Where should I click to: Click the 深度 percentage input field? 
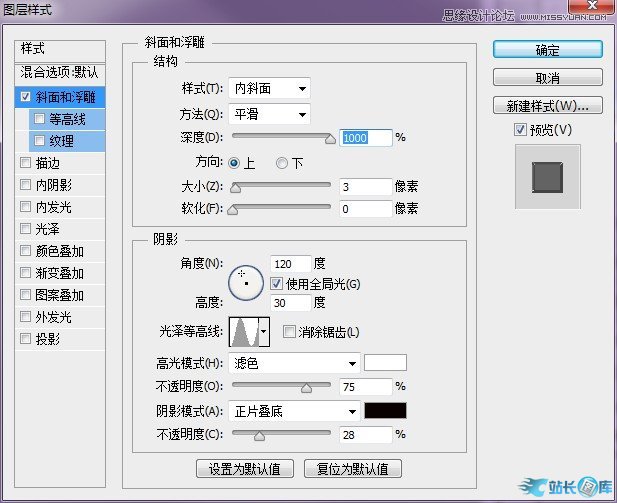pyautogui.click(x=365, y=138)
